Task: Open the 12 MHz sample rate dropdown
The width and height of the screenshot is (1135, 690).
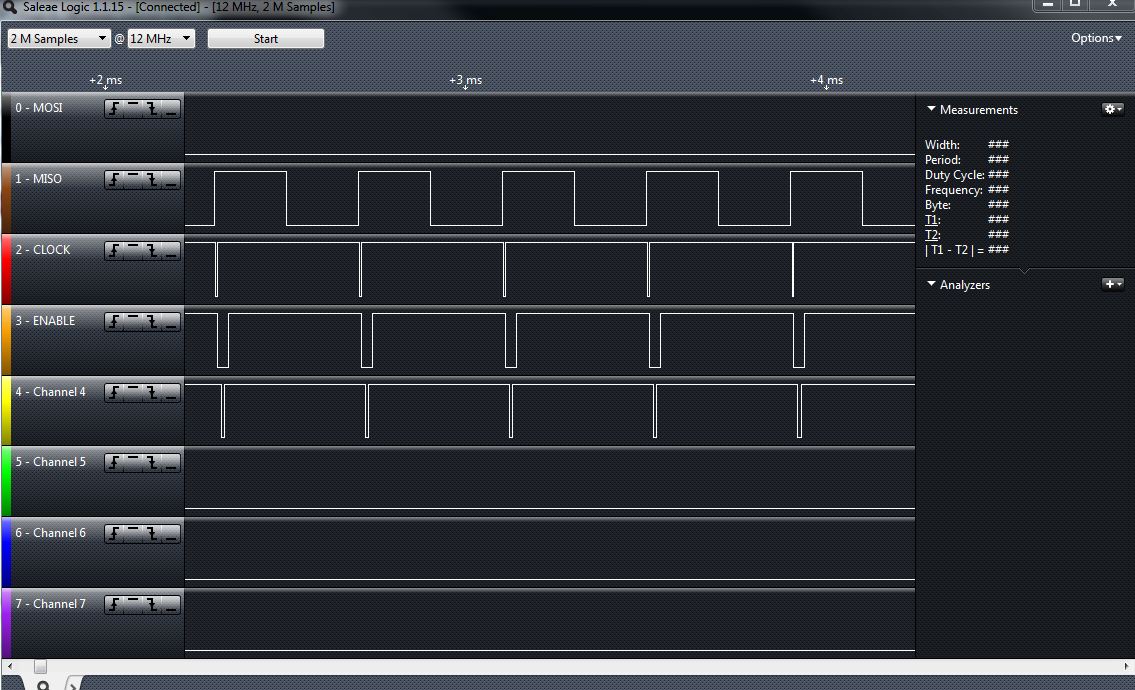Action: tap(161, 38)
